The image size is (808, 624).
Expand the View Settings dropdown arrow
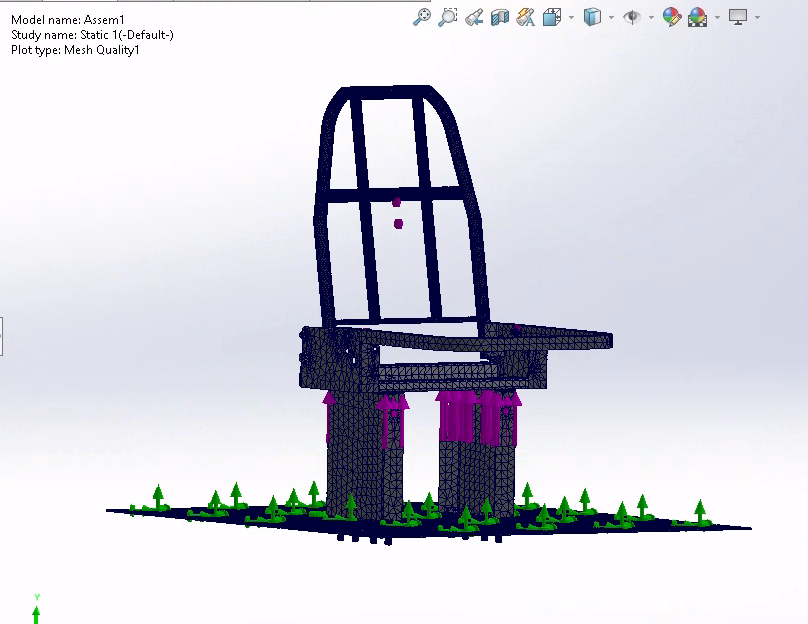(757, 17)
